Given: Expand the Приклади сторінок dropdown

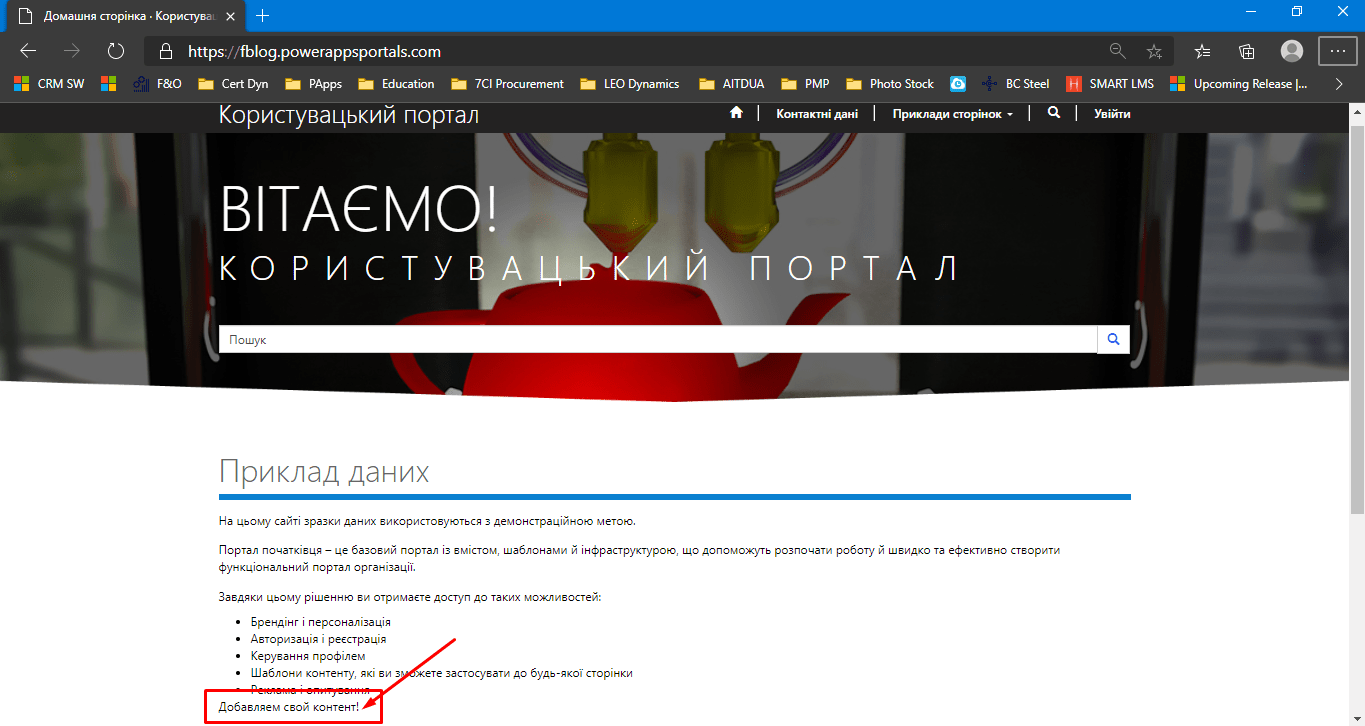Looking at the screenshot, I should pos(952,114).
